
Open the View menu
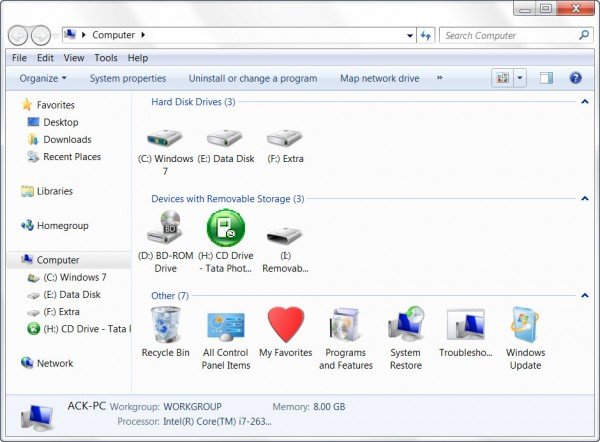pos(74,58)
